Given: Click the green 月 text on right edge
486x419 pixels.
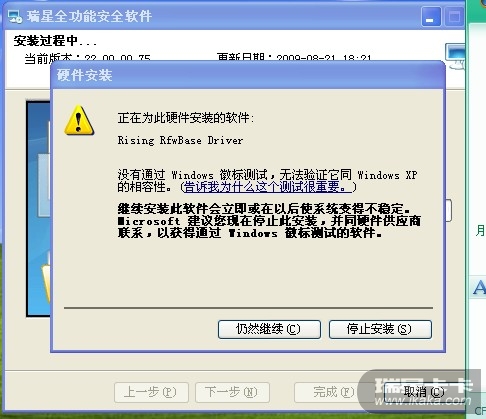Looking at the screenshot, I should (480, 231).
